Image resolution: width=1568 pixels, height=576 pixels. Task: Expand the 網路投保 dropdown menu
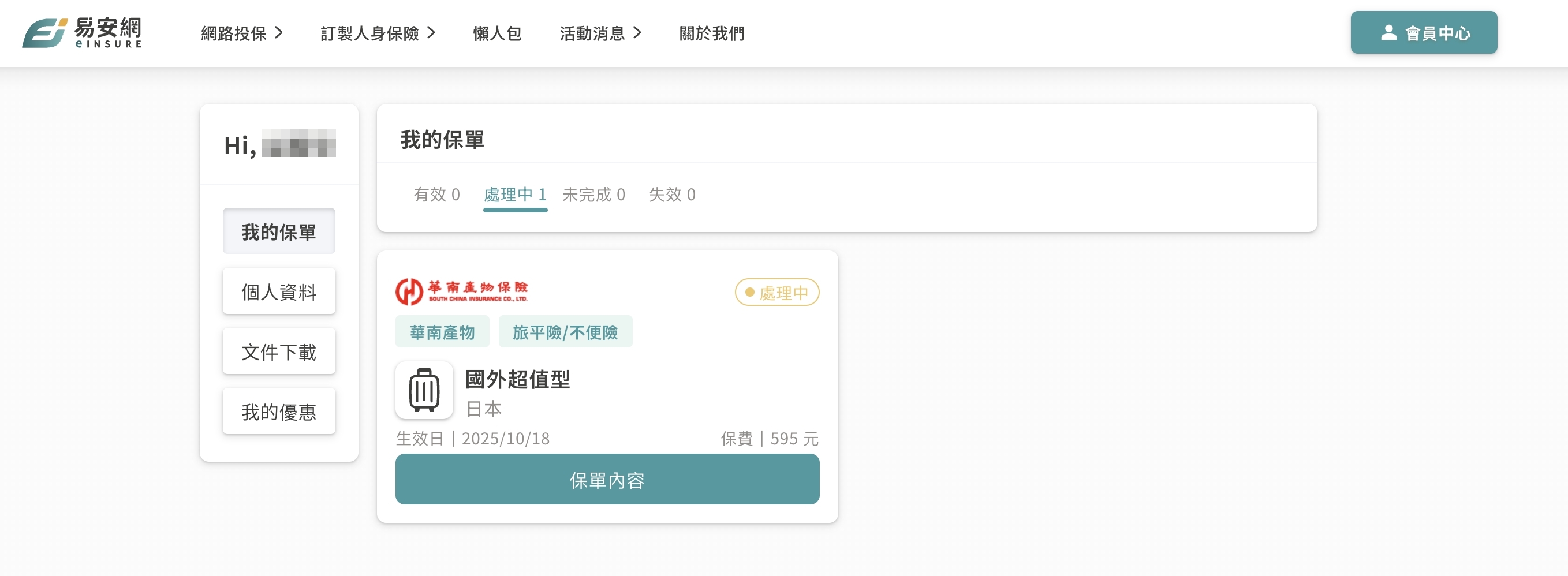pyautogui.click(x=242, y=33)
